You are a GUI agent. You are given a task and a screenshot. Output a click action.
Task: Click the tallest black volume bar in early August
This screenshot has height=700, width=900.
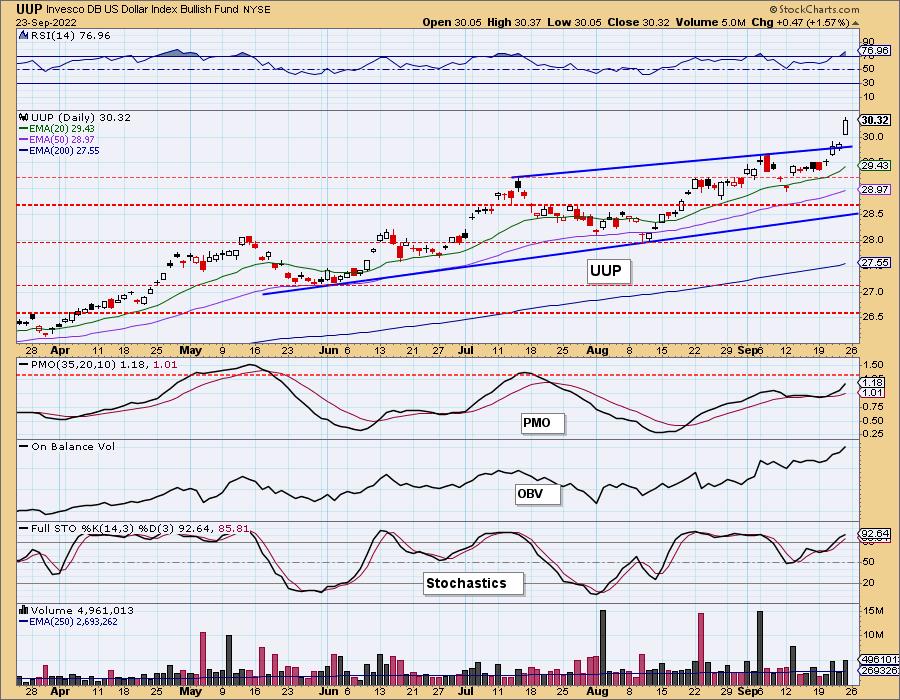point(603,648)
